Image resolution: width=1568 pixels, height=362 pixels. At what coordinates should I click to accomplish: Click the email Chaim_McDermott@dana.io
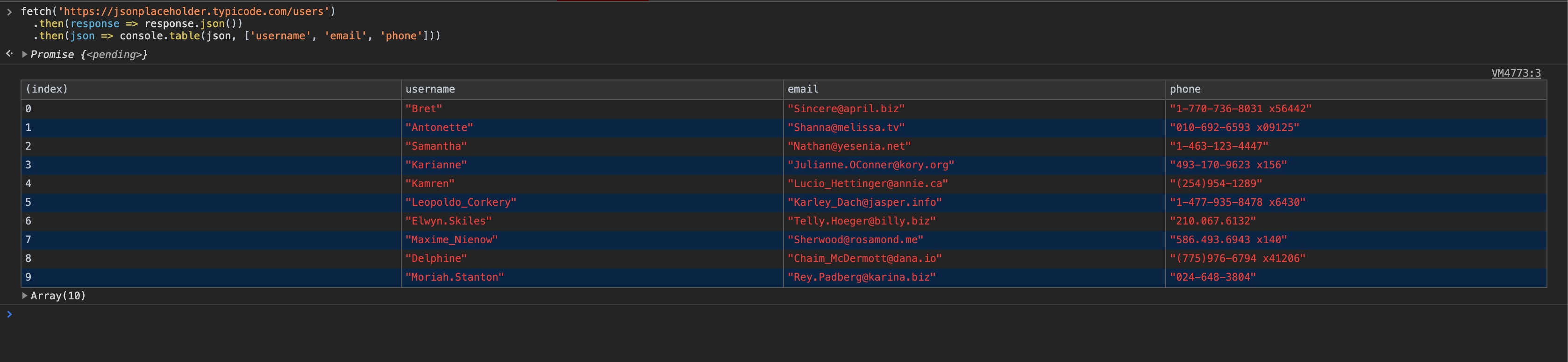(x=865, y=258)
